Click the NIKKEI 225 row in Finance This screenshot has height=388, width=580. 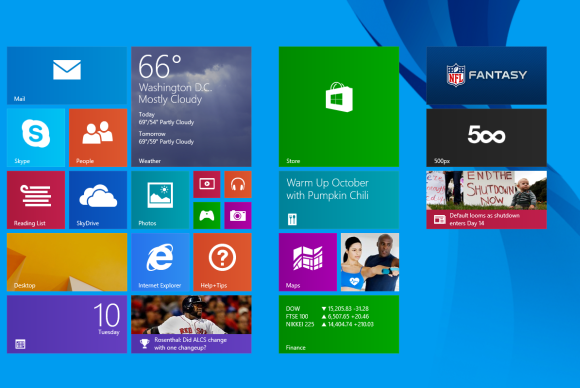(x=330, y=324)
